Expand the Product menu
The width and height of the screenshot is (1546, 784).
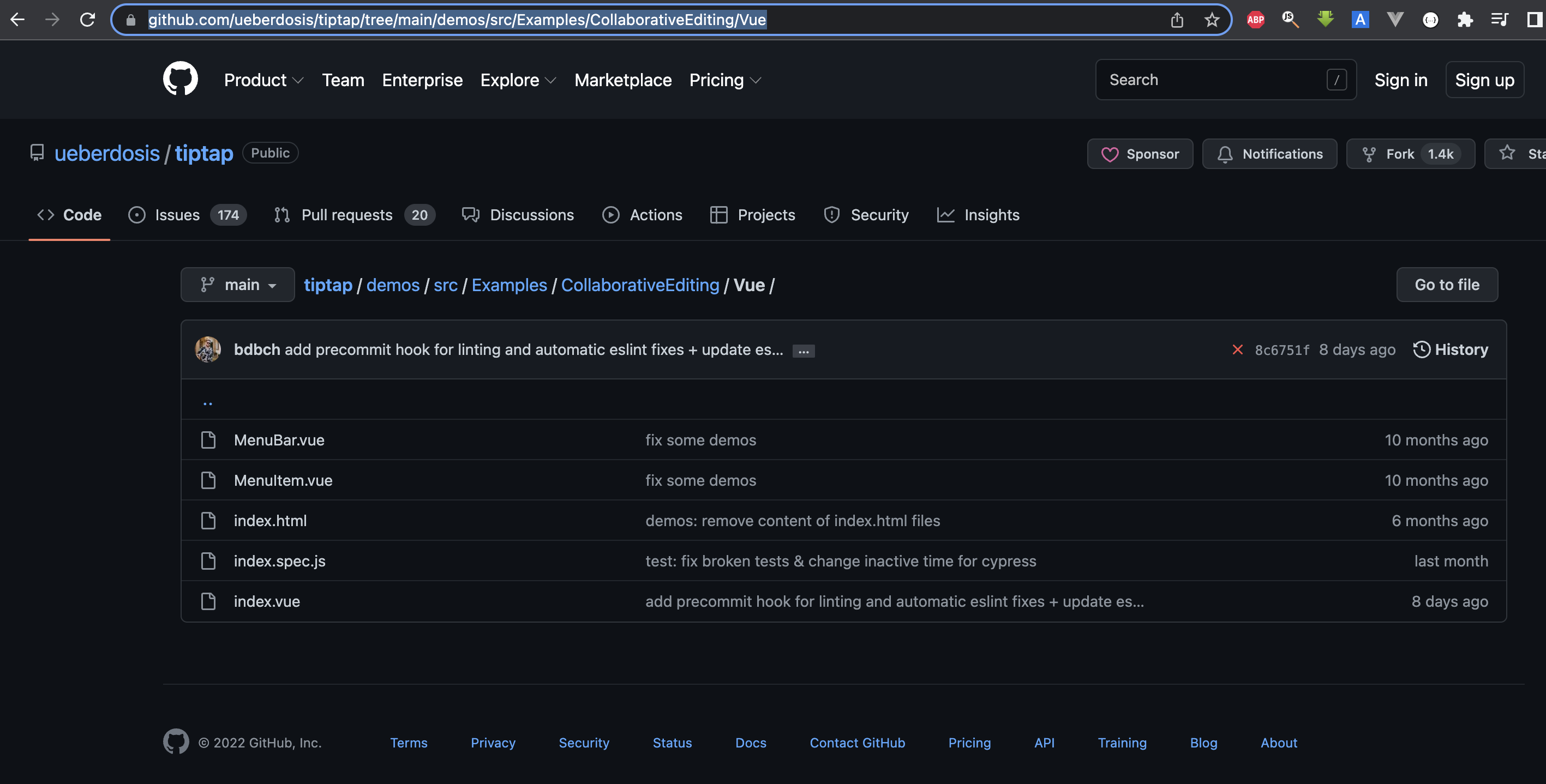263,80
